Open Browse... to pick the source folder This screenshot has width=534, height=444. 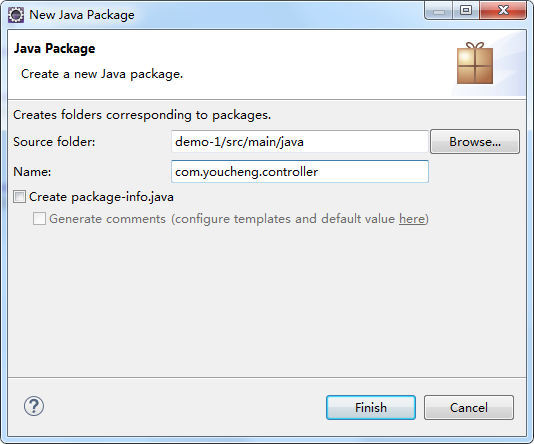475,142
